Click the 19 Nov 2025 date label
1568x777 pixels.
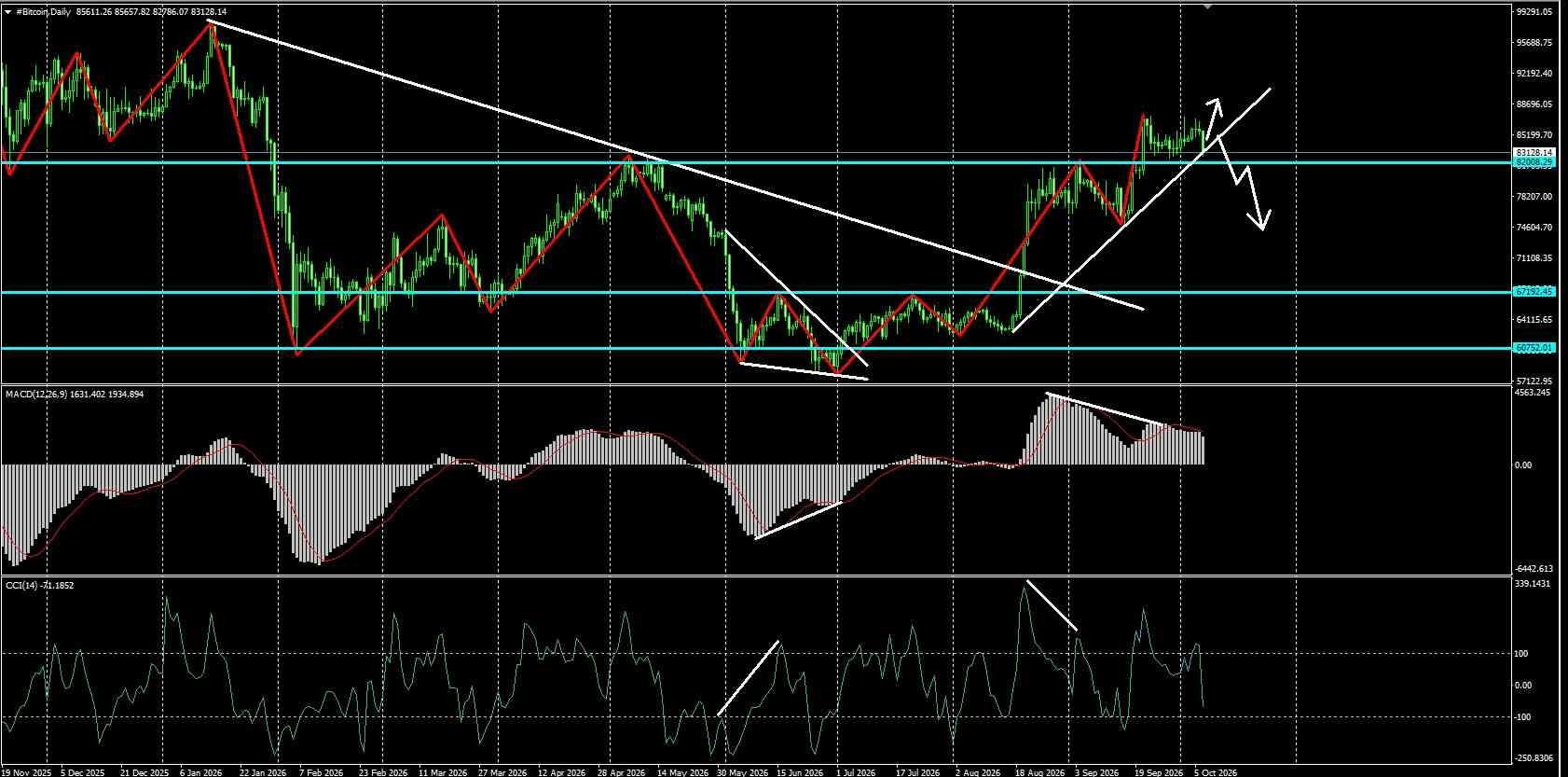(x=26, y=772)
